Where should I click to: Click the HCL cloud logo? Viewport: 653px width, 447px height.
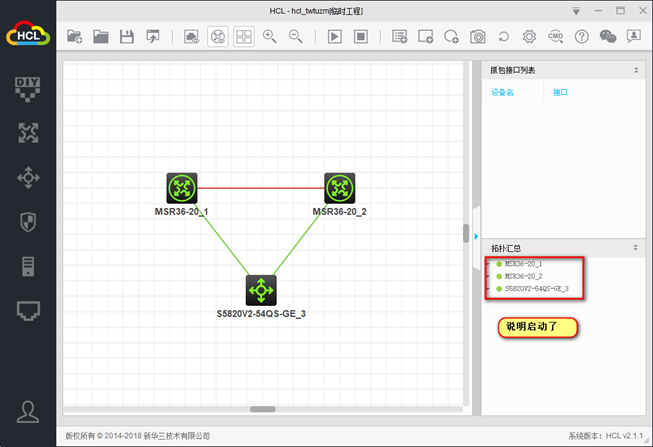click(28, 33)
